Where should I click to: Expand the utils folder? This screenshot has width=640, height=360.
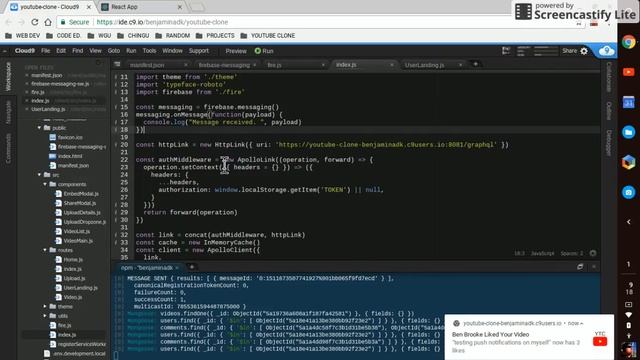point(45,316)
